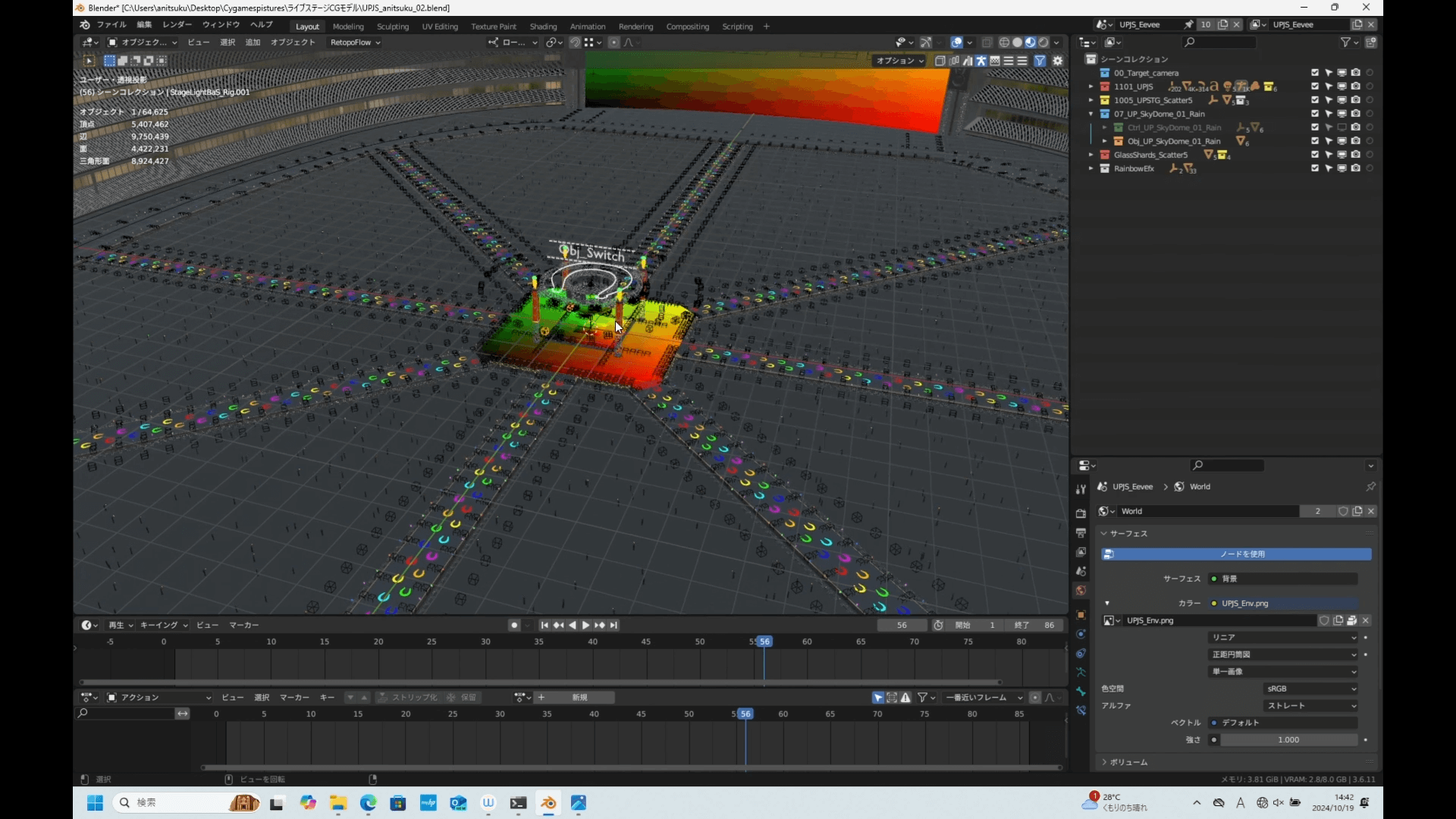Open the Render properties tab

[1081, 514]
